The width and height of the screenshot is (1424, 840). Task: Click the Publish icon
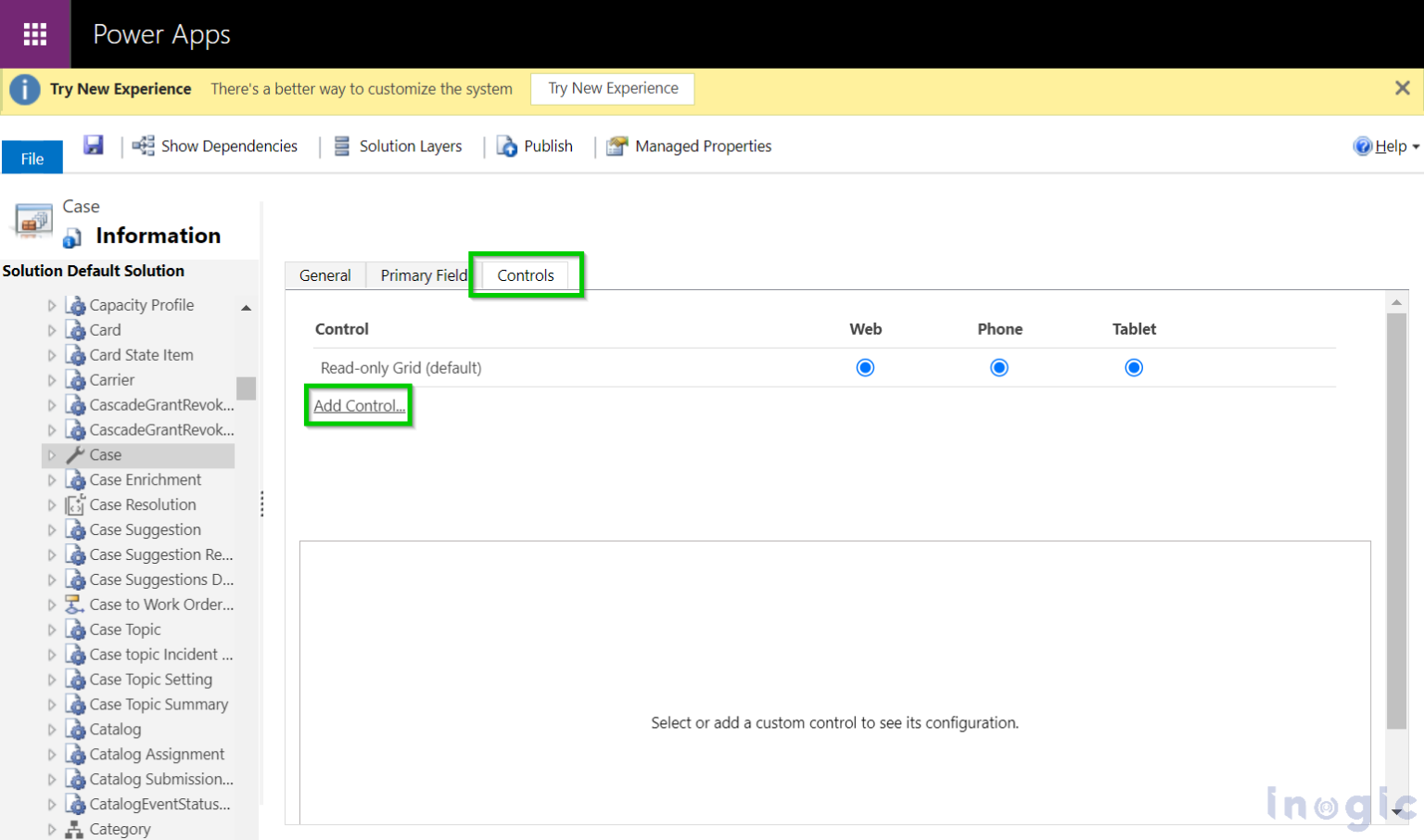pos(506,146)
